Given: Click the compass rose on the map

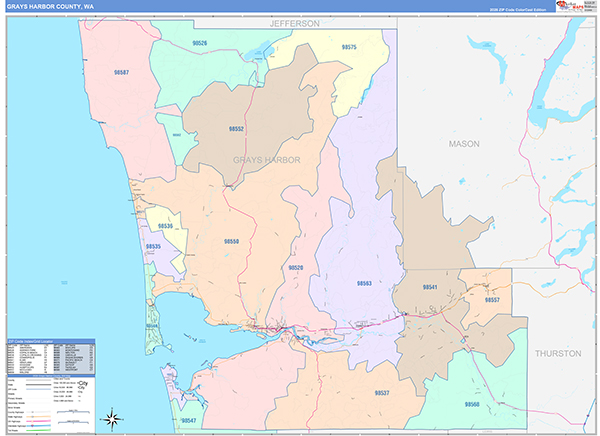Looking at the screenshot, I should (x=113, y=418).
